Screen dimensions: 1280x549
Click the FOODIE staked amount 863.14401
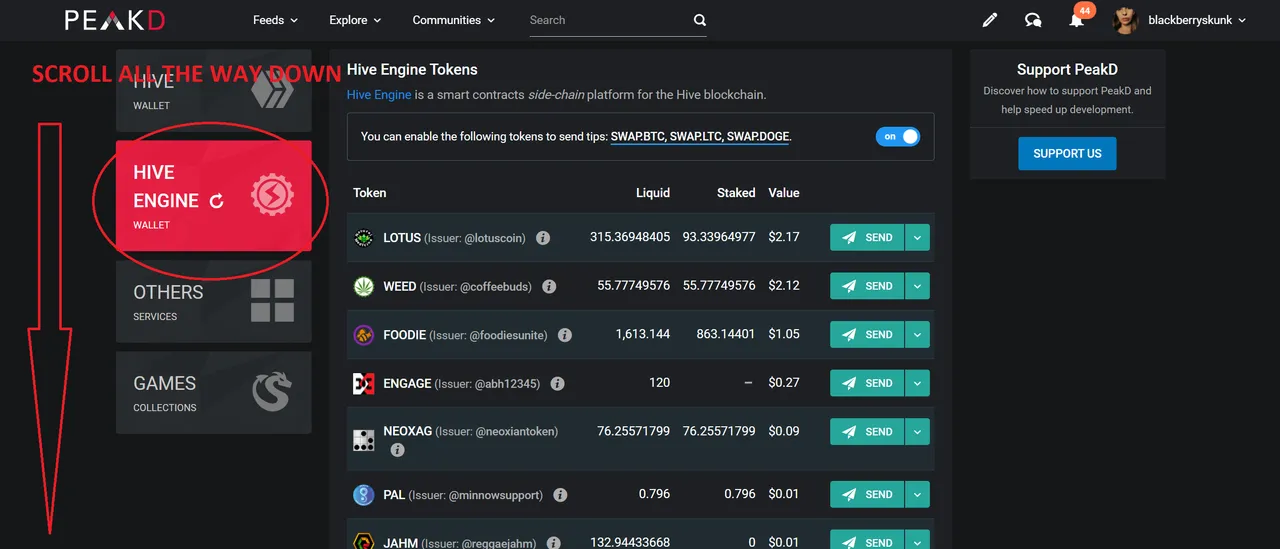tap(726, 334)
